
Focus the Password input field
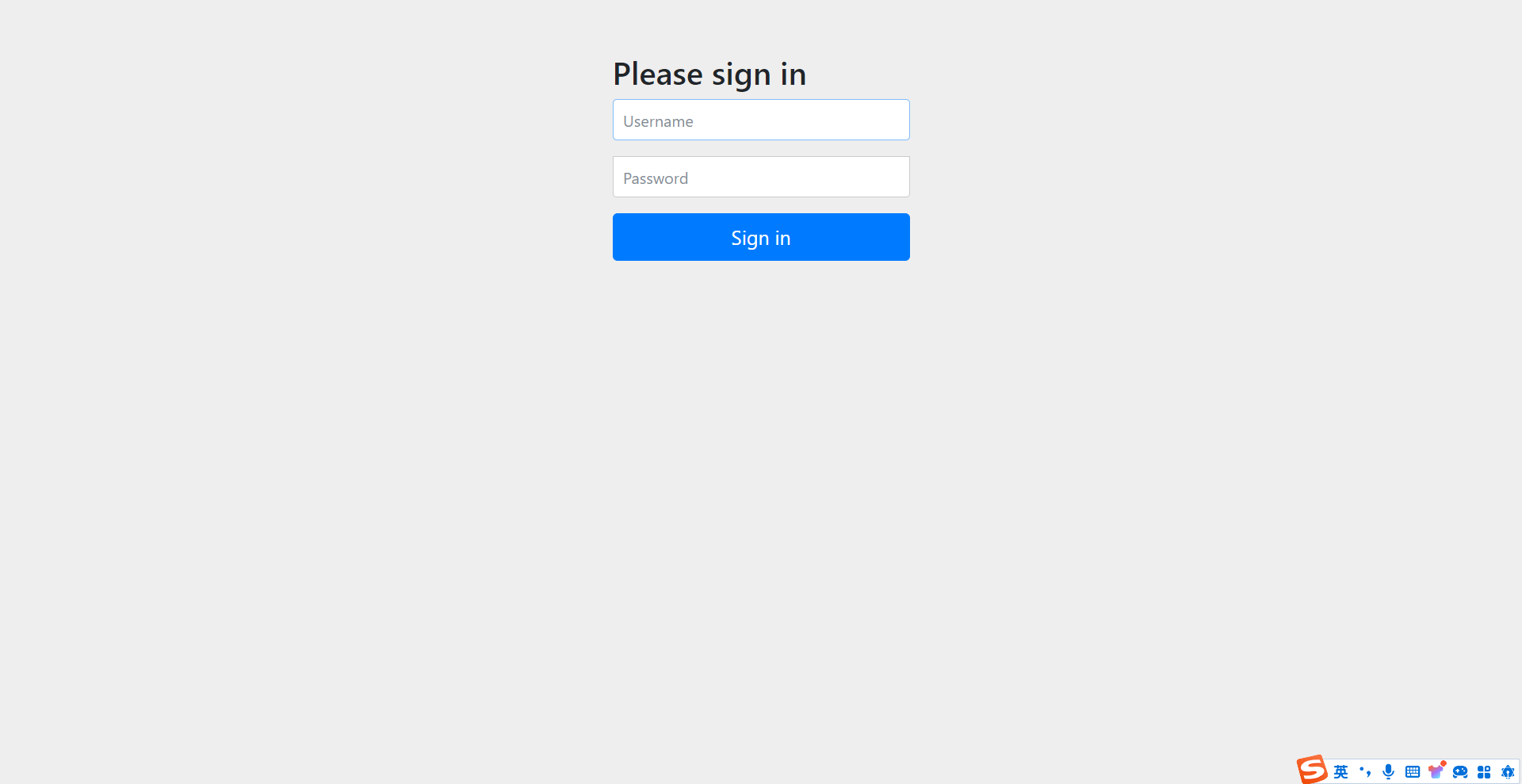(761, 177)
